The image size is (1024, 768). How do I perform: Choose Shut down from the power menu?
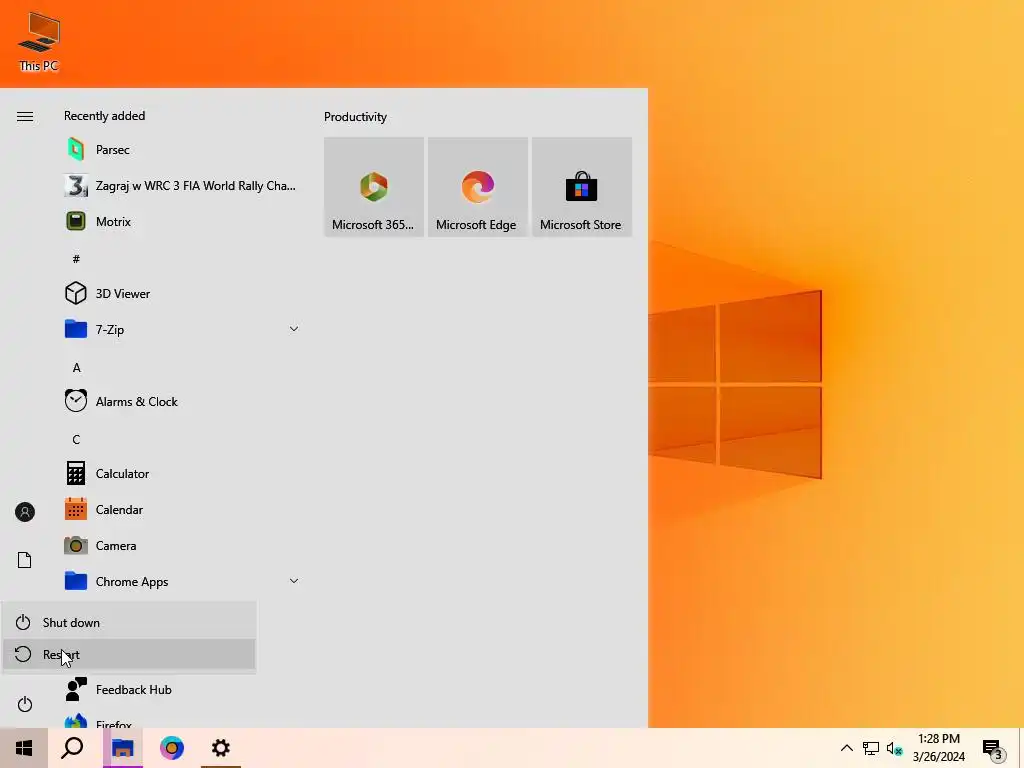tap(129, 622)
